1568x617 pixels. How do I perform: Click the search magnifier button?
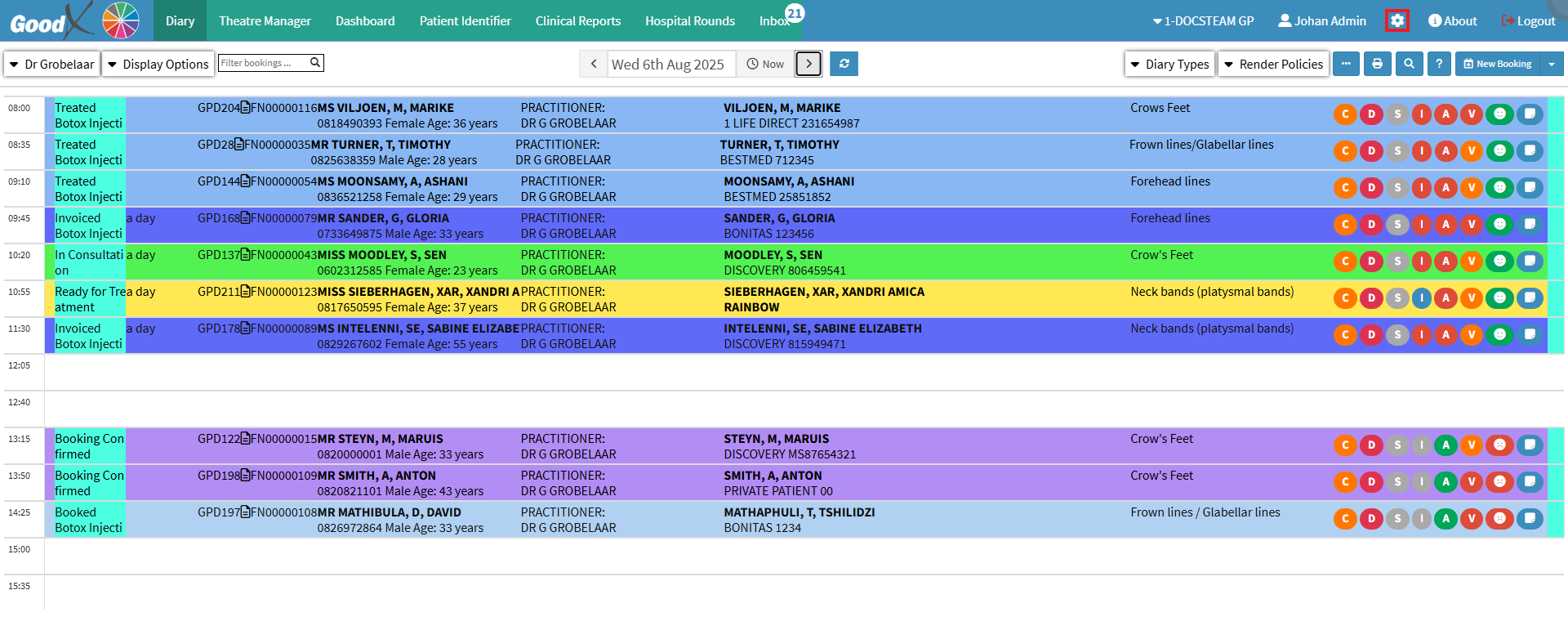(1409, 64)
